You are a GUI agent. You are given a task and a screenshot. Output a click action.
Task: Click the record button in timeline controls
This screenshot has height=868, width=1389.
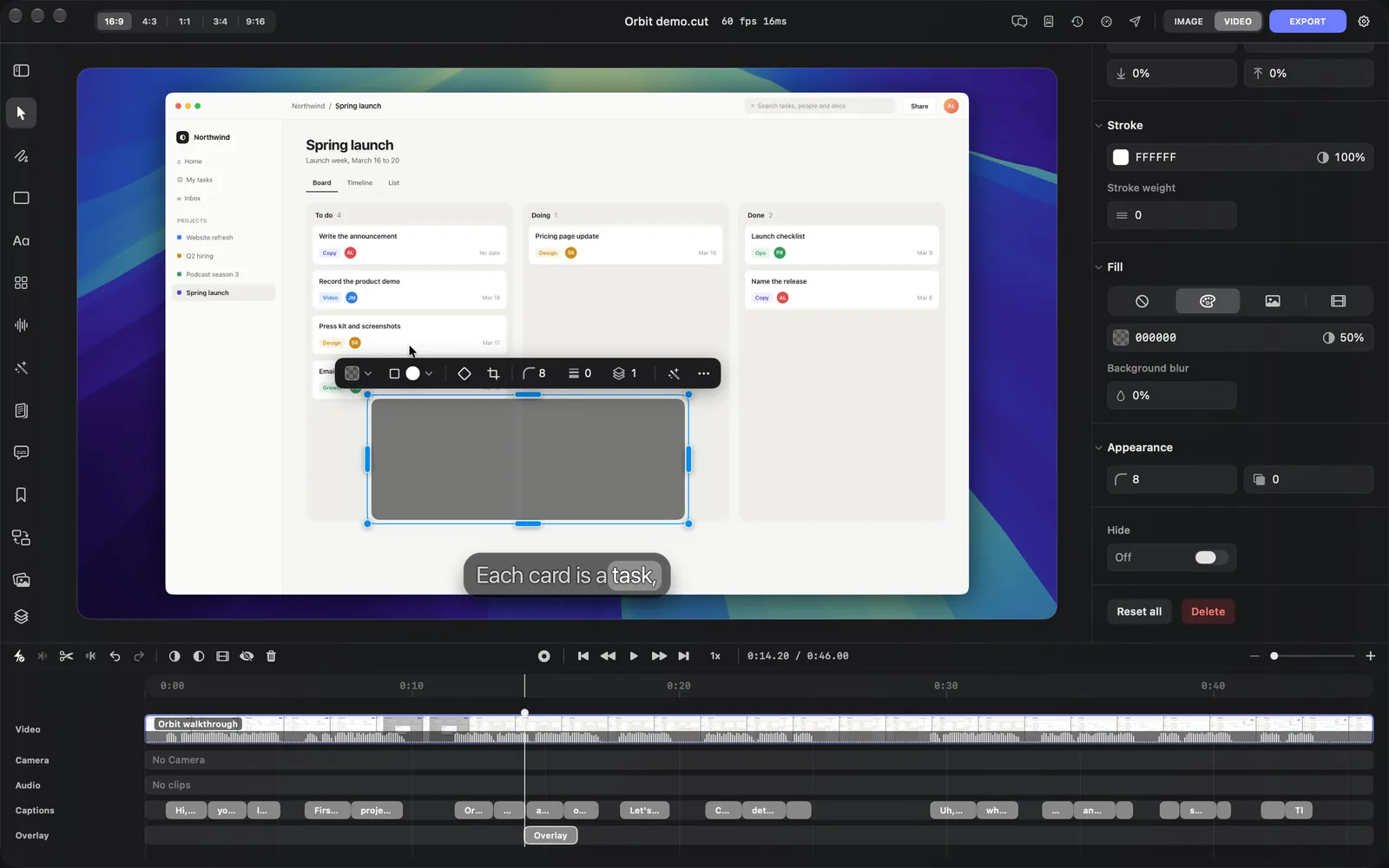pyautogui.click(x=544, y=656)
